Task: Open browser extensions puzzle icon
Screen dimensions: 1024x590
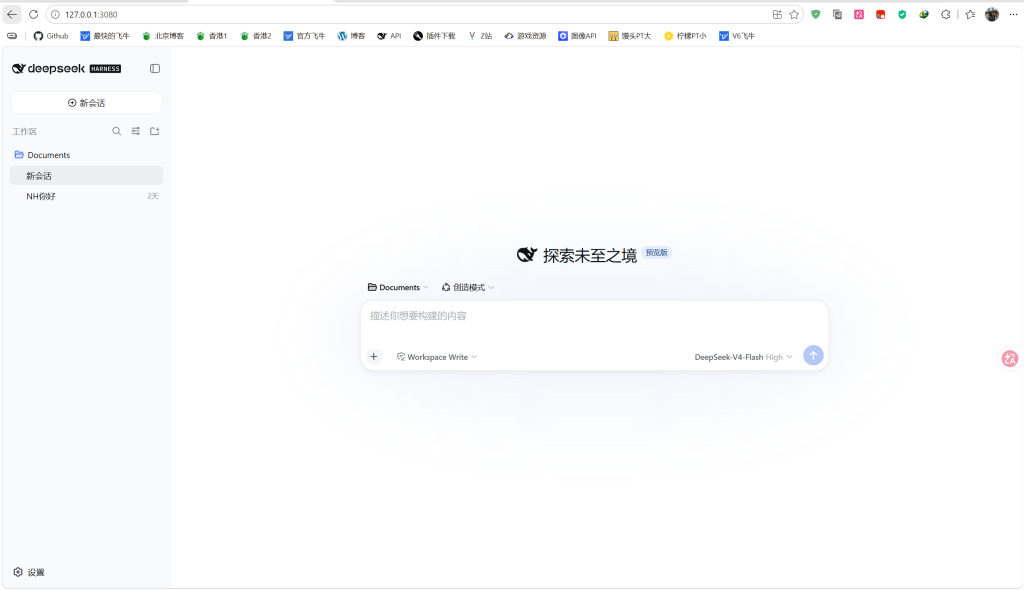Action: 946,14
